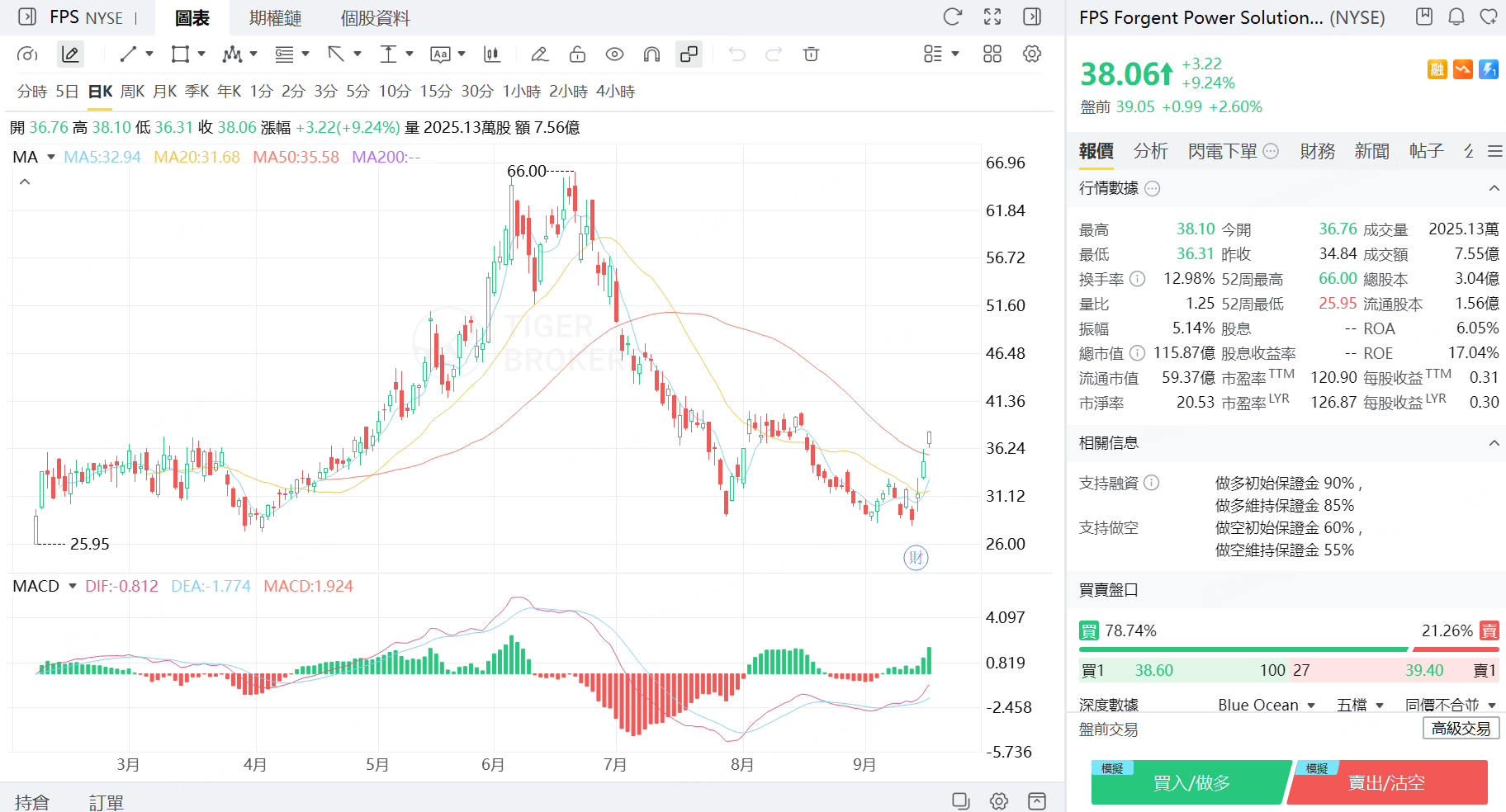Toggle drawings visibility eye icon
Image resolution: width=1506 pixels, height=812 pixels.
pos(614,54)
